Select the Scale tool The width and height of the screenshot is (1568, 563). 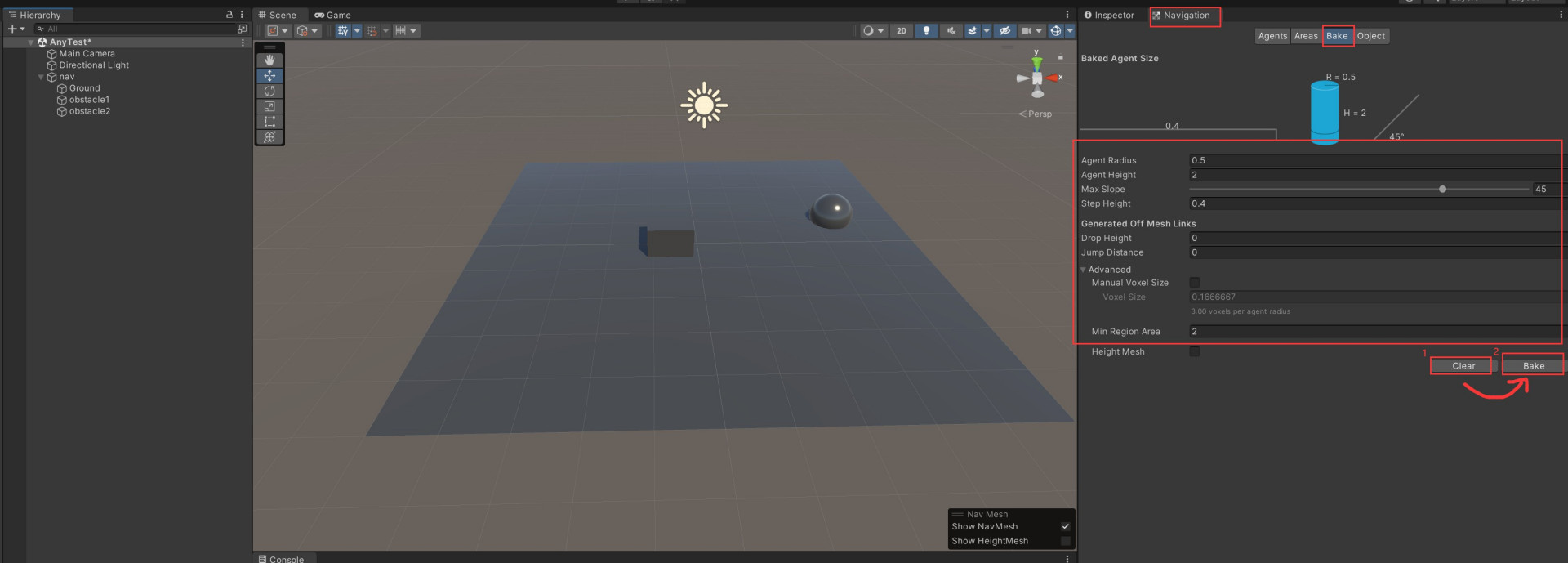(x=269, y=106)
